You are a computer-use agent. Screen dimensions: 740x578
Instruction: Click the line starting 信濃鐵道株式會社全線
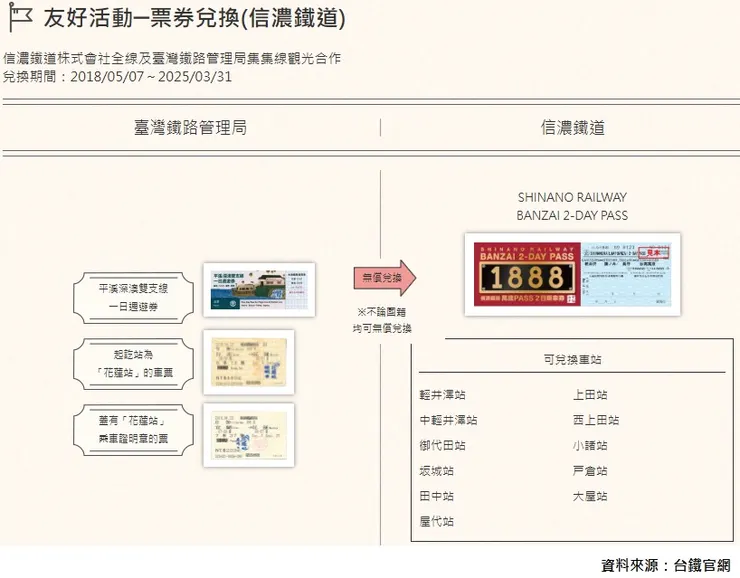coord(172,59)
